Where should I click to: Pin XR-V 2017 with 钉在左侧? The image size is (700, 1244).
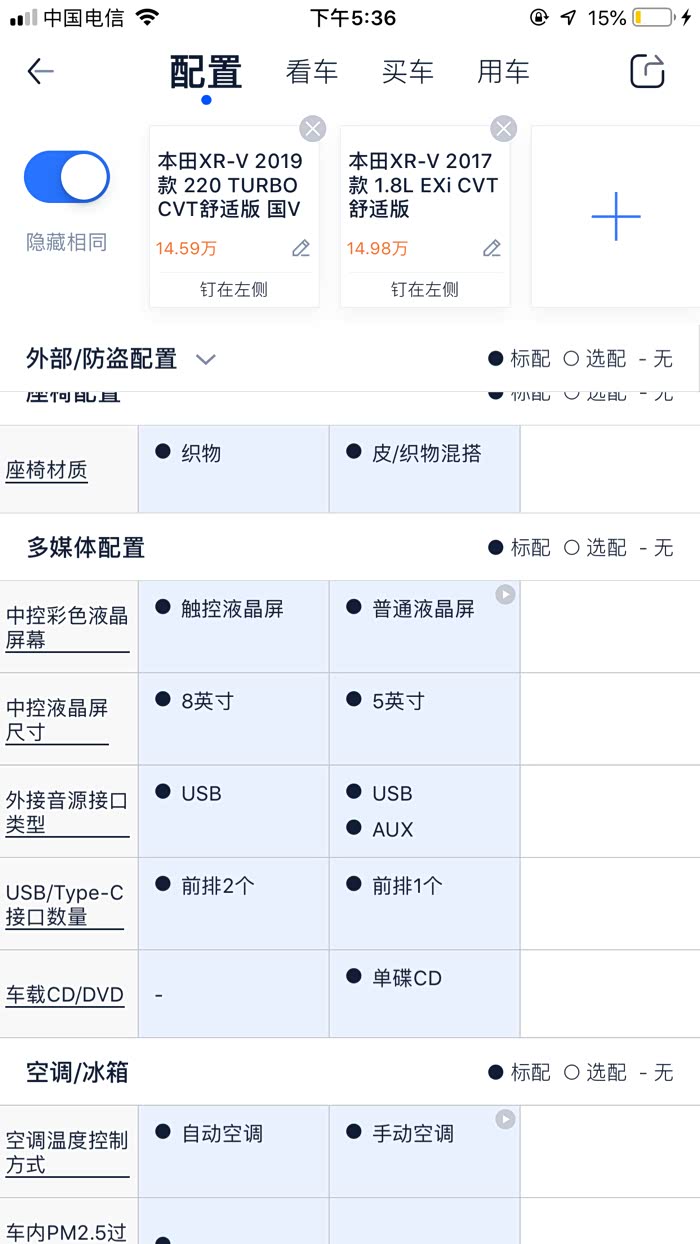pyautogui.click(x=425, y=290)
